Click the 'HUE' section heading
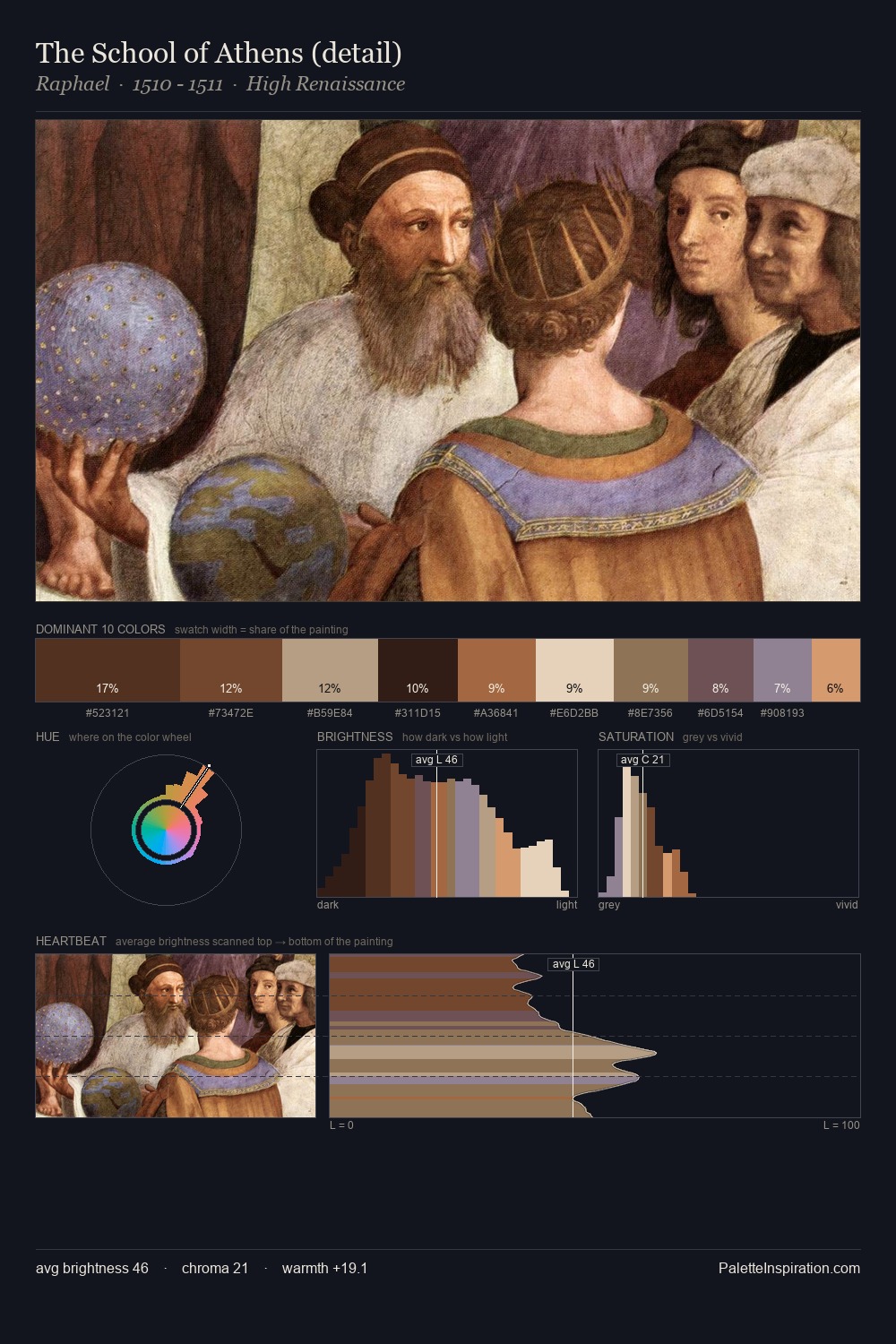 point(47,737)
